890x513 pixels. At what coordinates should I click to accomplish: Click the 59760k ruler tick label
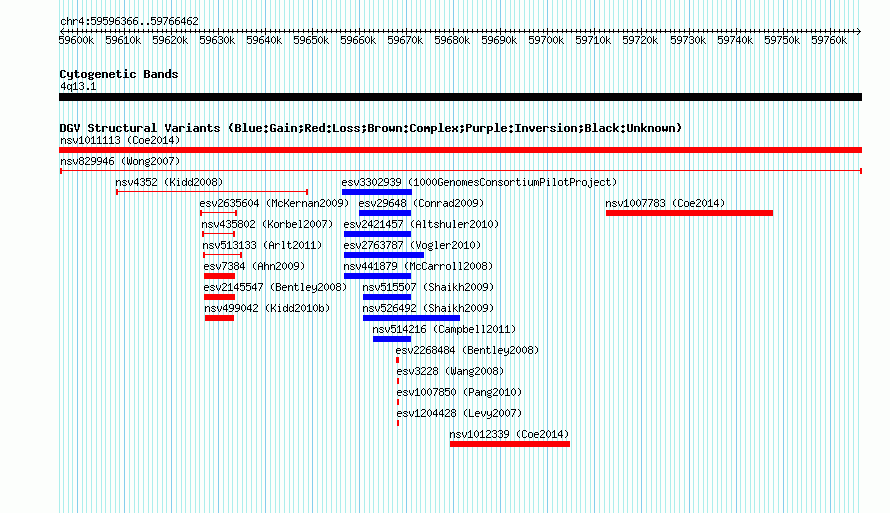pos(829,40)
